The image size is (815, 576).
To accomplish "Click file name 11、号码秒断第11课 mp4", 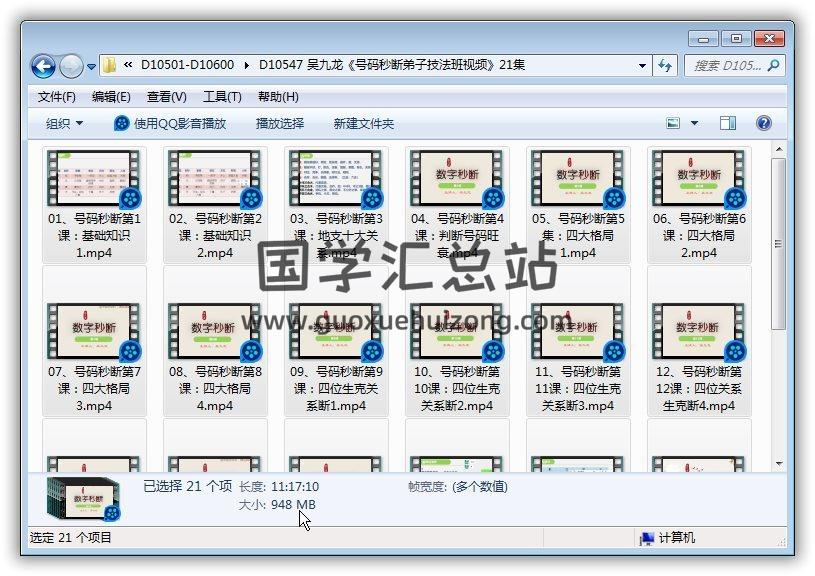I will point(578,388).
